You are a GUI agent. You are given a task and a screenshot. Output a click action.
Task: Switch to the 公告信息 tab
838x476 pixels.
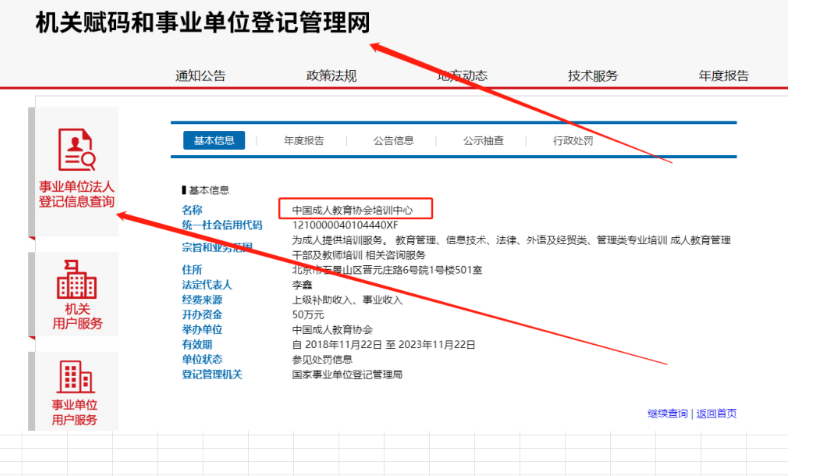(x=393, y=141)
